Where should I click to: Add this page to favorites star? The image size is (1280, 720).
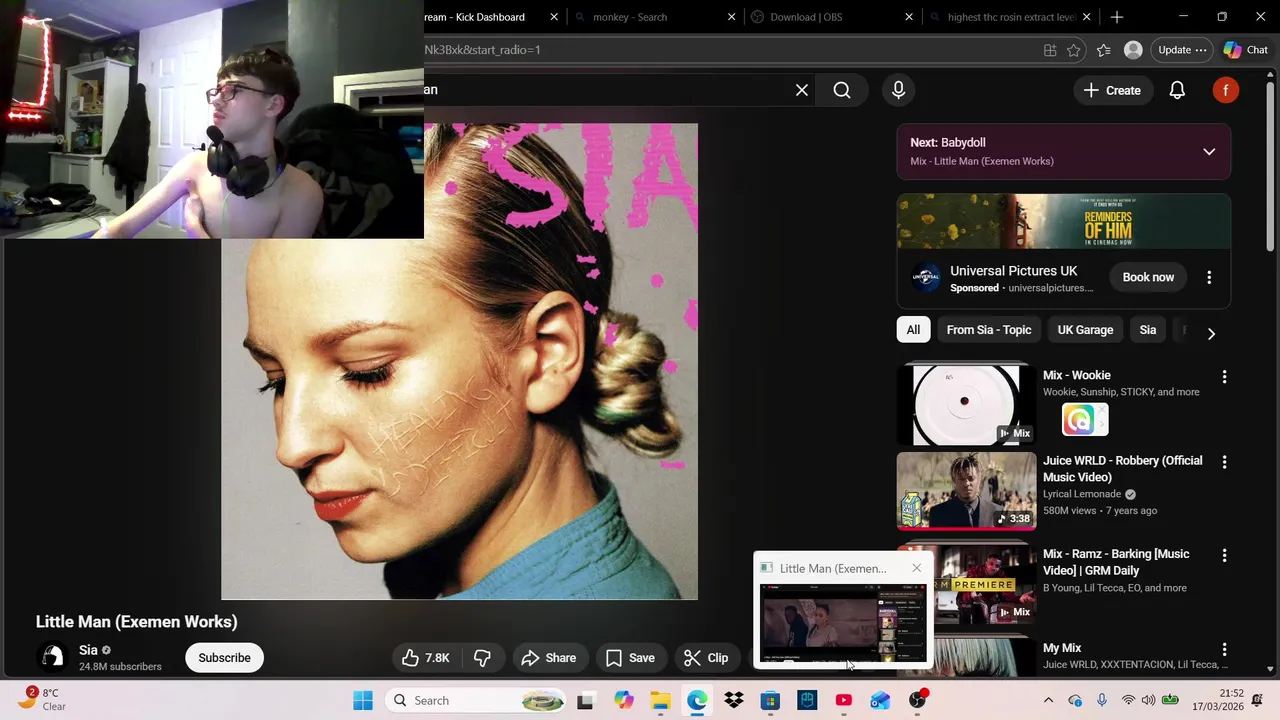[x=1074, y=50]
